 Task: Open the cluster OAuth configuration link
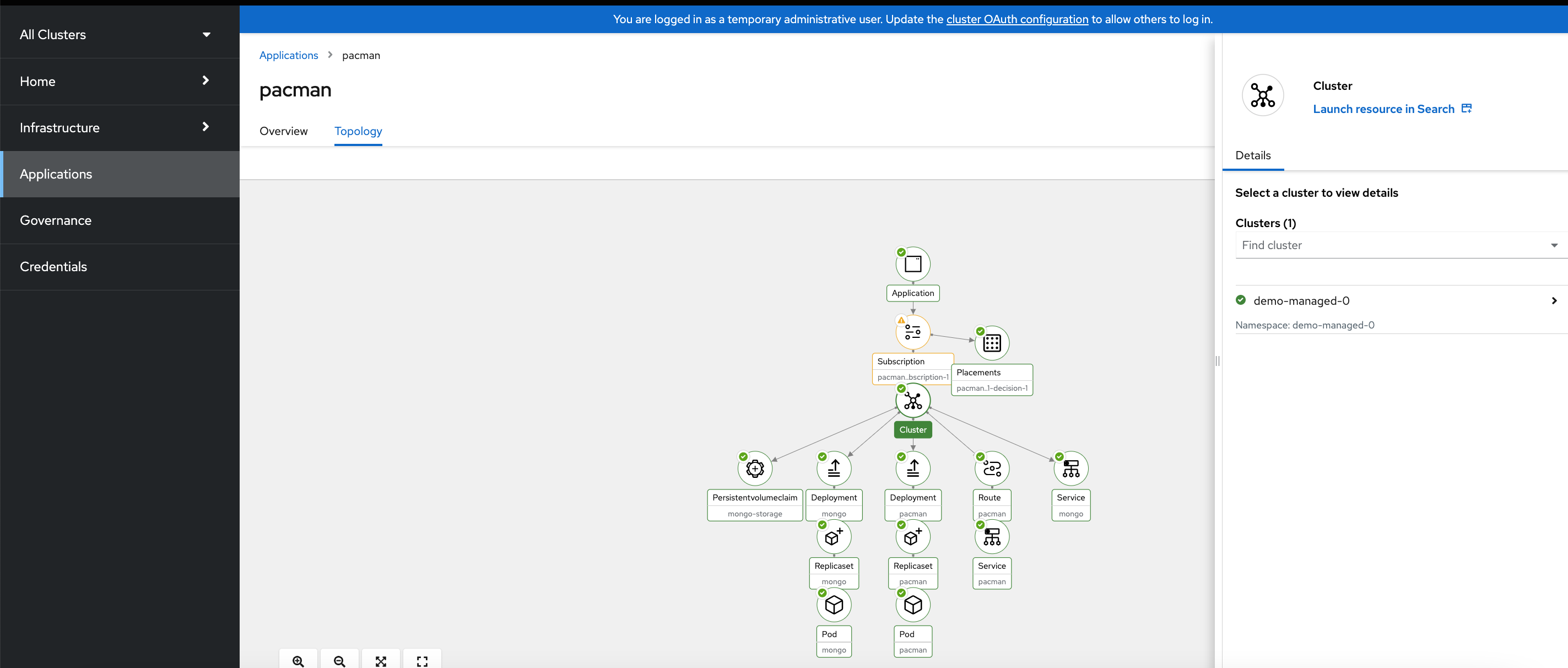pos(1017,19)
